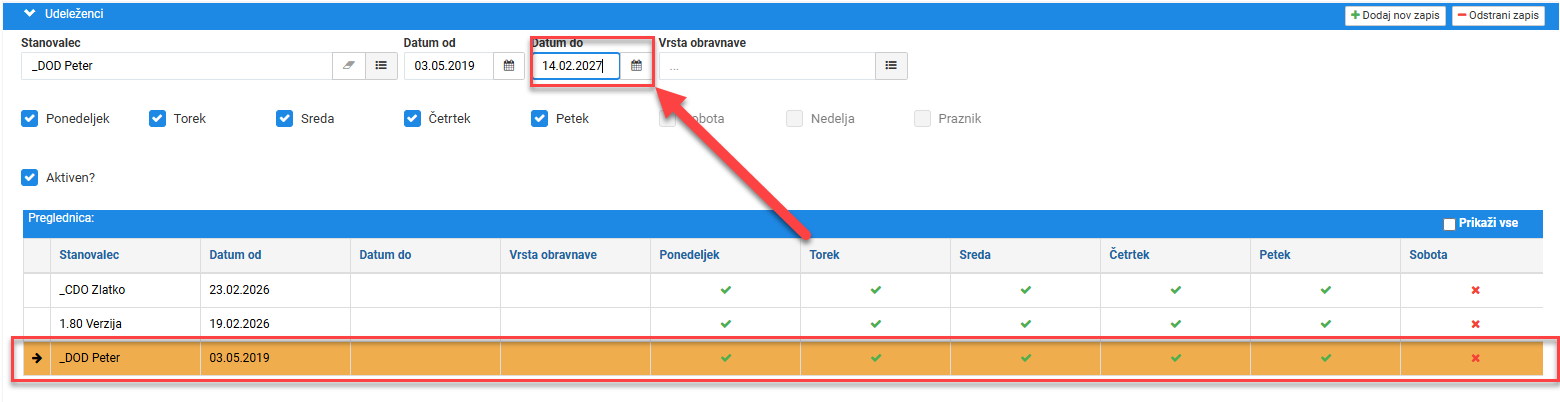Toggle the Aktiven? checkbox
Image resolution: width=1560 pixels, height=402 pixels.
click(30, 177)
